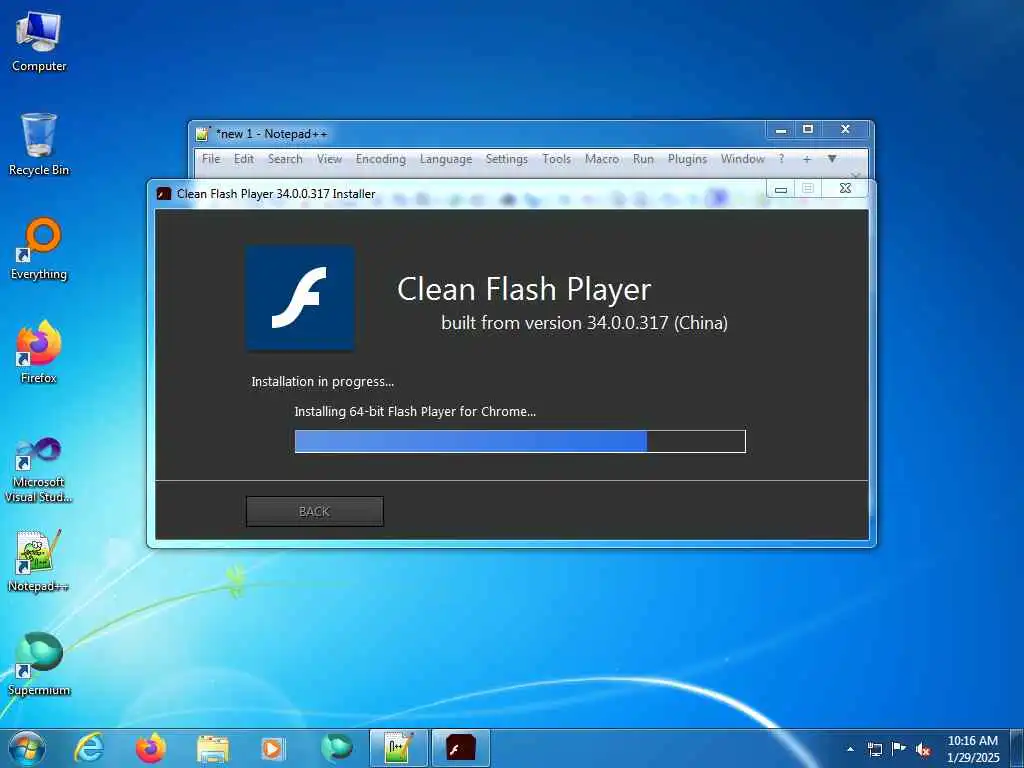Select the Microsoft Visual Studio shortcut

(x=39, y=471)
